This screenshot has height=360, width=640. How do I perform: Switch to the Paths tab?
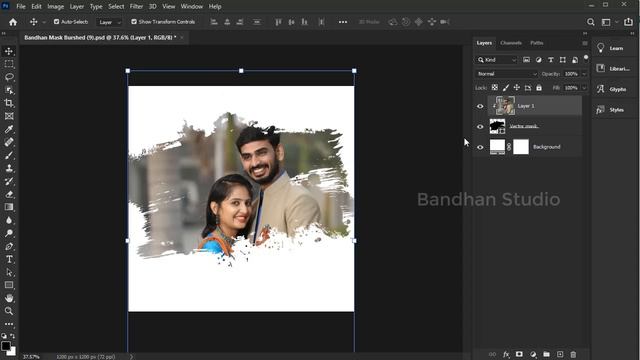coord(537,43)
